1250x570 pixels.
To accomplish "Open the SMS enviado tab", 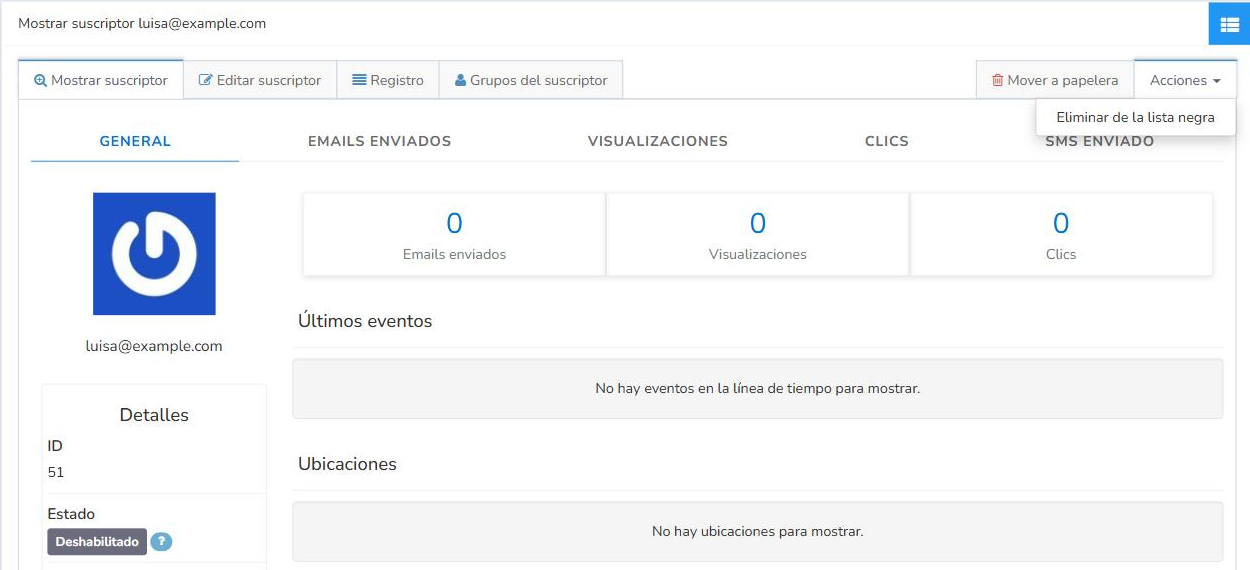I will (1099, 141).
